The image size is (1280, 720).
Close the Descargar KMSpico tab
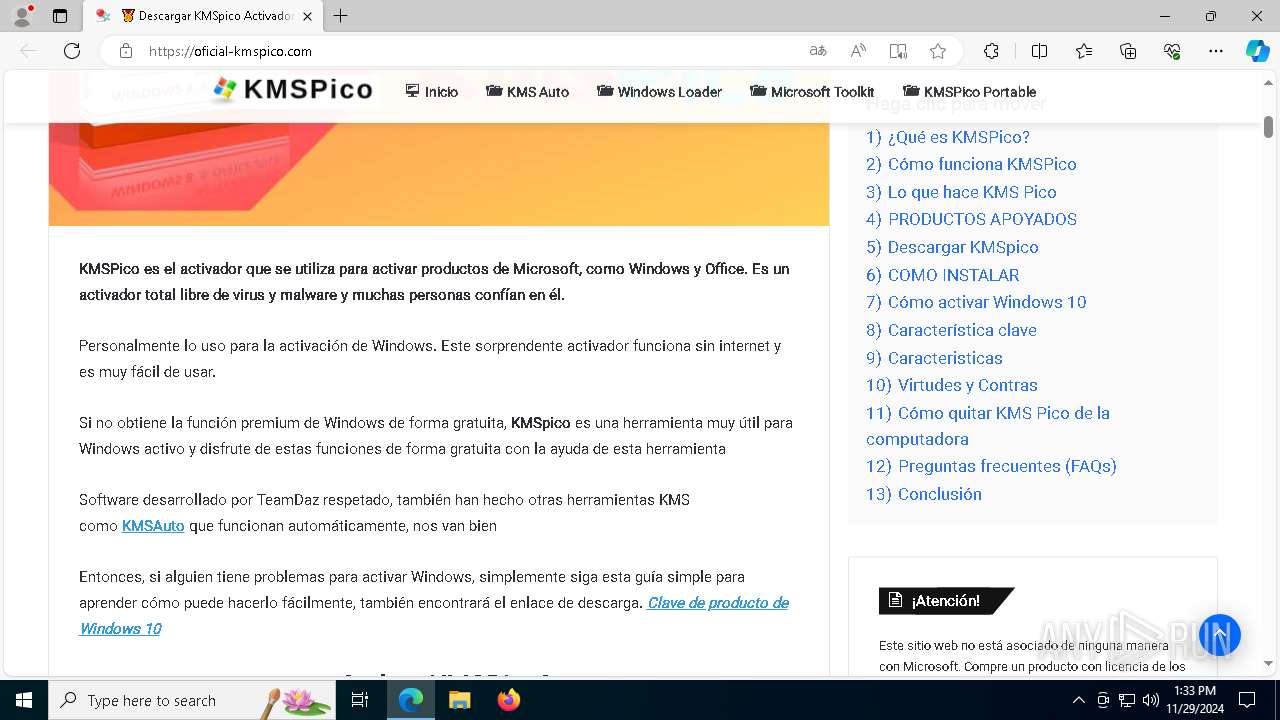(307, 16)
